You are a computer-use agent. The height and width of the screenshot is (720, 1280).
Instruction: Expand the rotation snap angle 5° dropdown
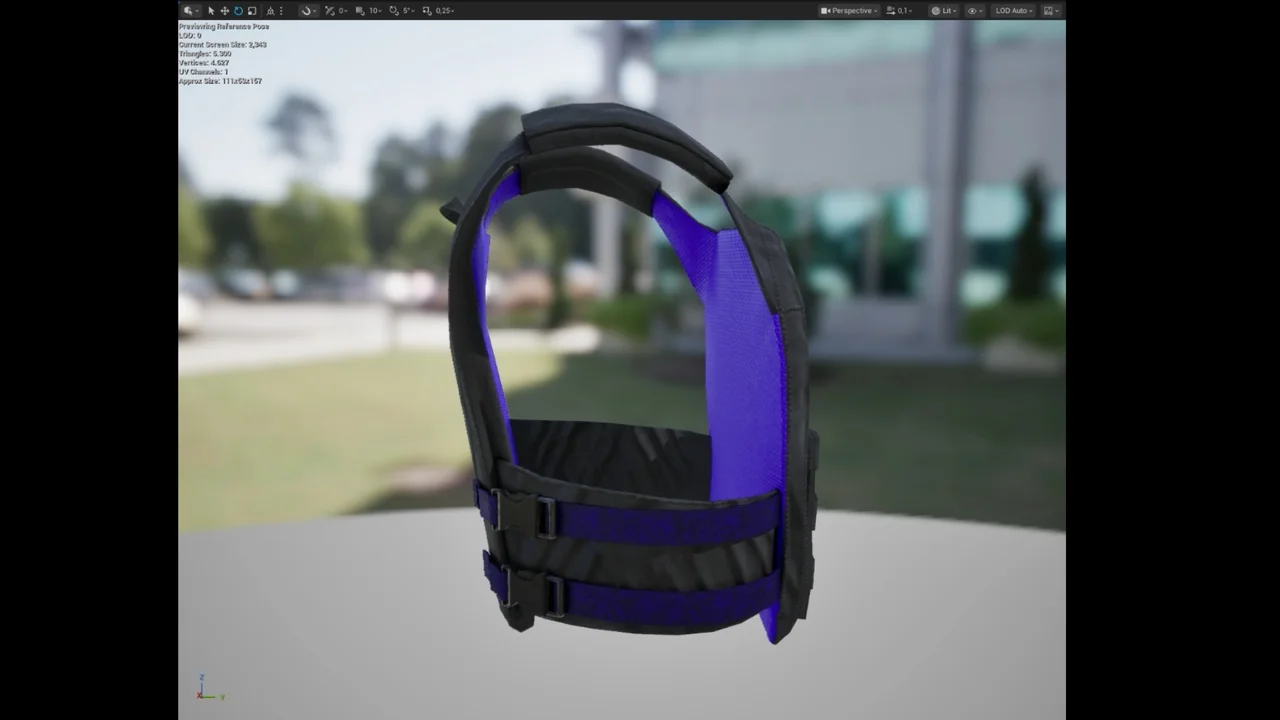coord(408,11)
